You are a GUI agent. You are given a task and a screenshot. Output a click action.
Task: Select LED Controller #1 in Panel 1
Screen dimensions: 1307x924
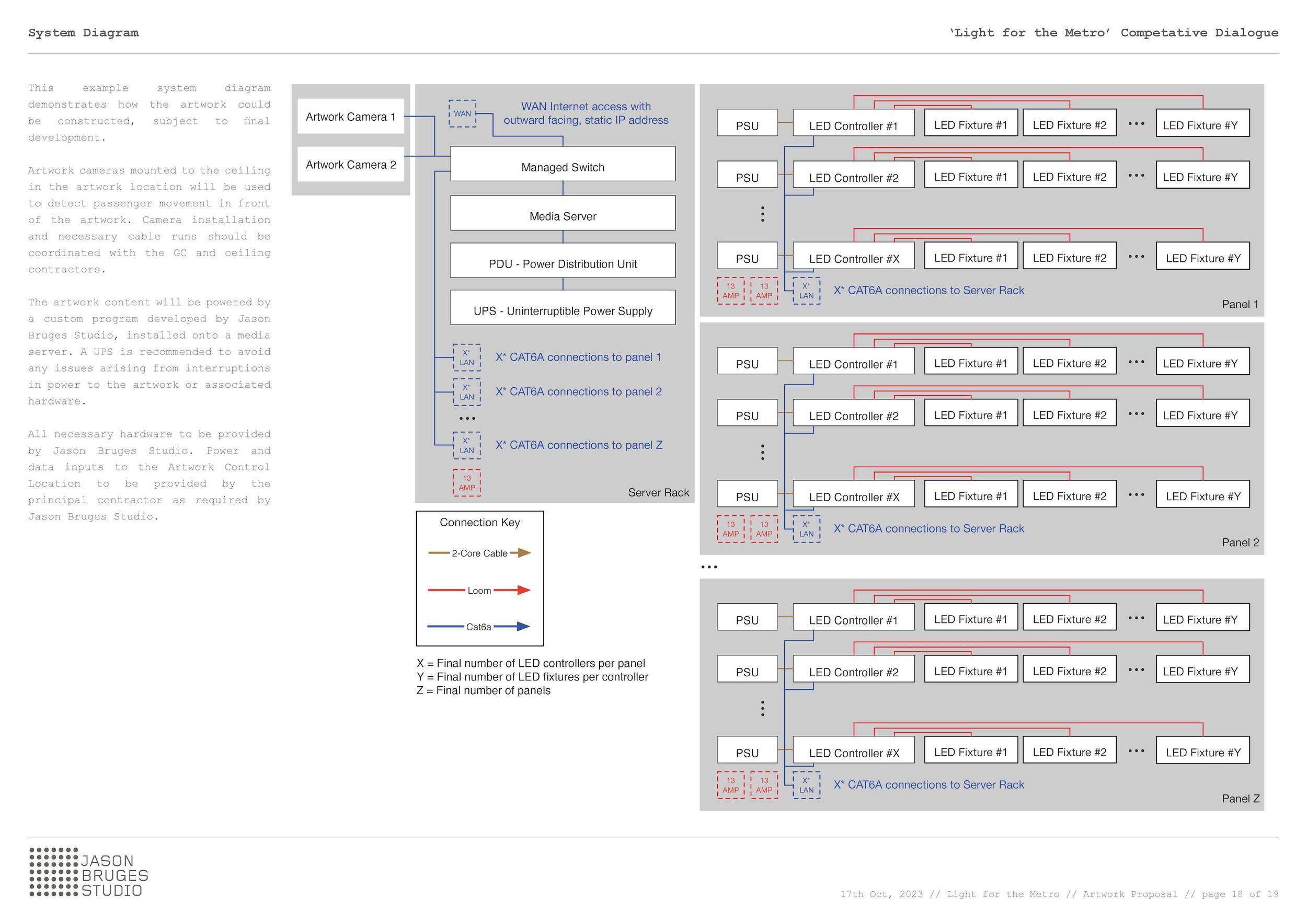pyautogui.click(x=853, y=123)
